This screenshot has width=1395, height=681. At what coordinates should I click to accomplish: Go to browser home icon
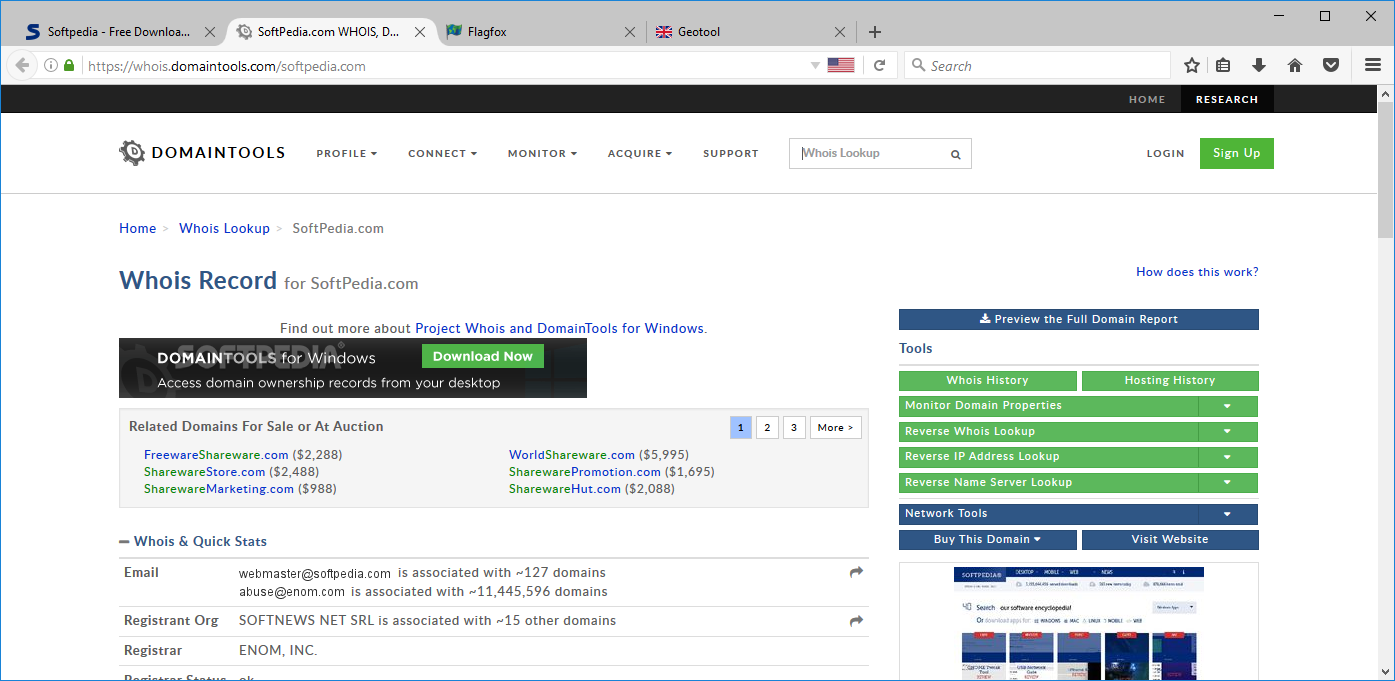click(1295, 66)
